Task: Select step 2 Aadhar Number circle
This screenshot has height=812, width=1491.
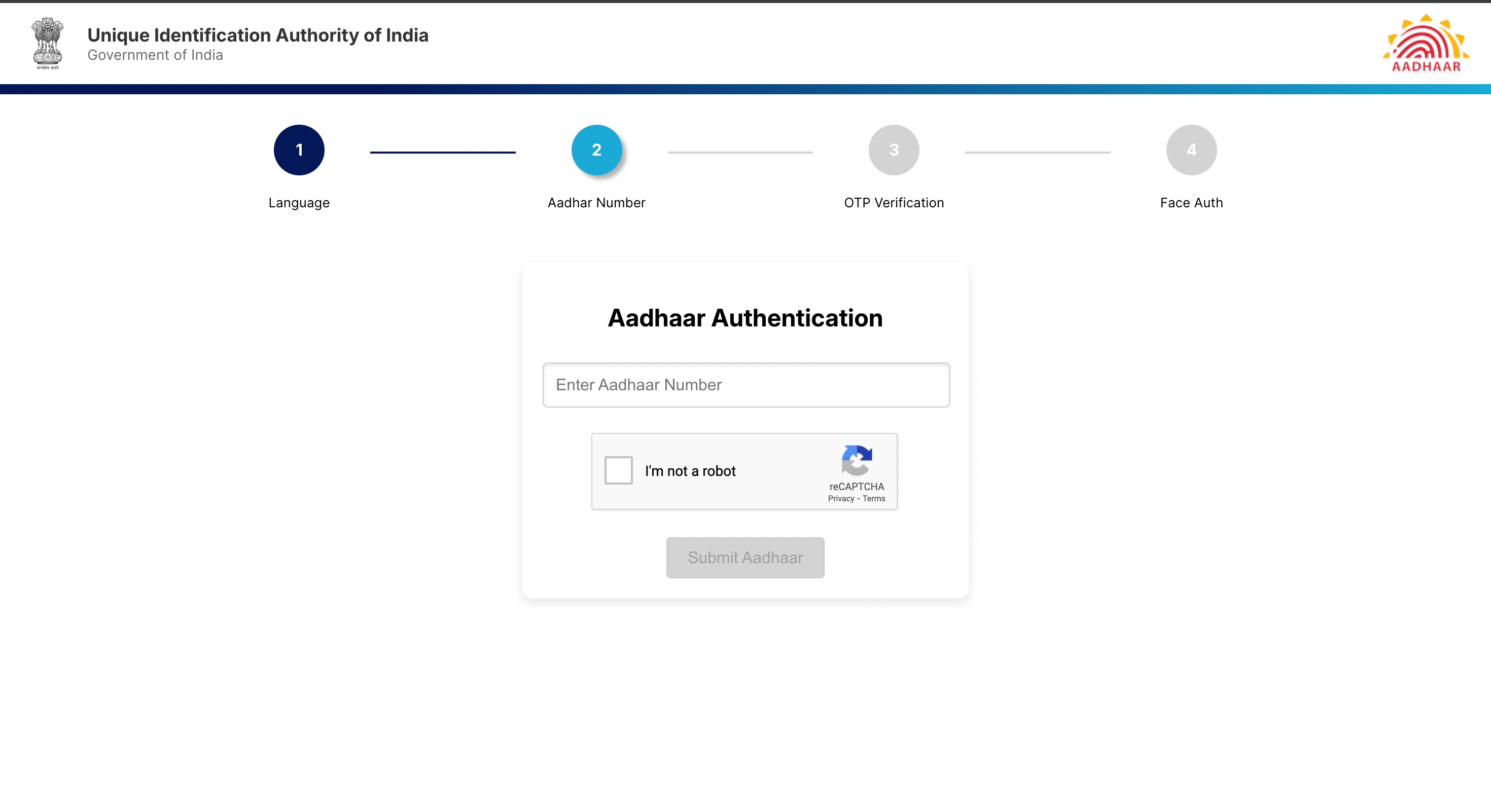Action: [596, 150]
